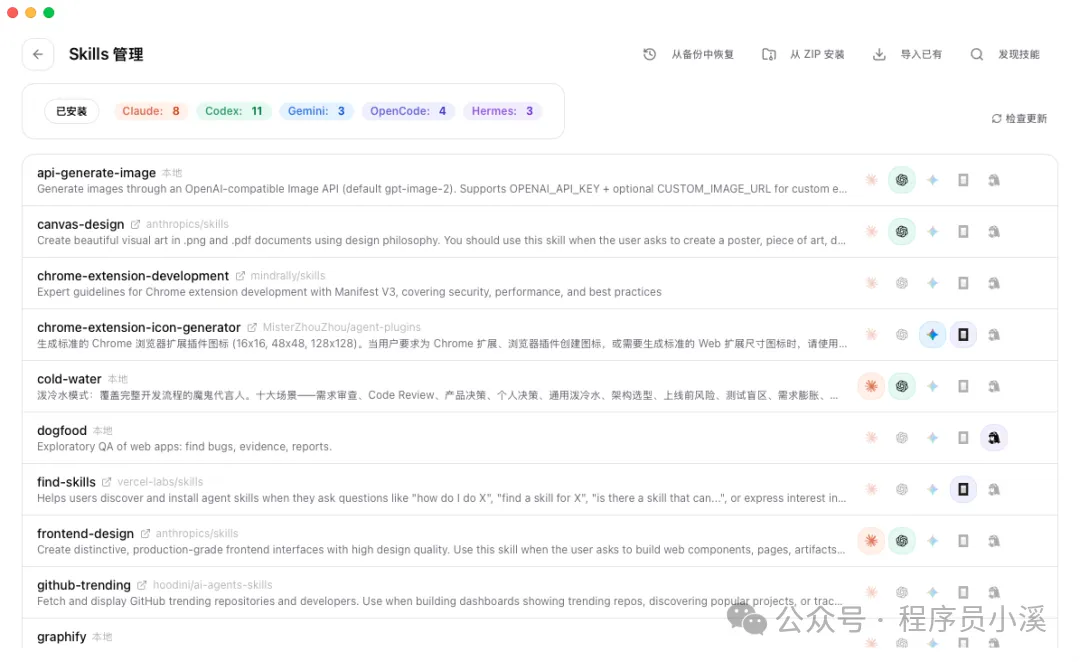1080x662 pixels.
Task: Disable Codex for cold-water skill
Action: (902, 386)
